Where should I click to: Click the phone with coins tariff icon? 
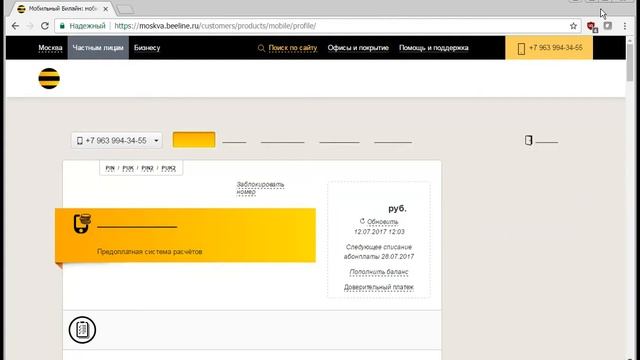(82, 223)
